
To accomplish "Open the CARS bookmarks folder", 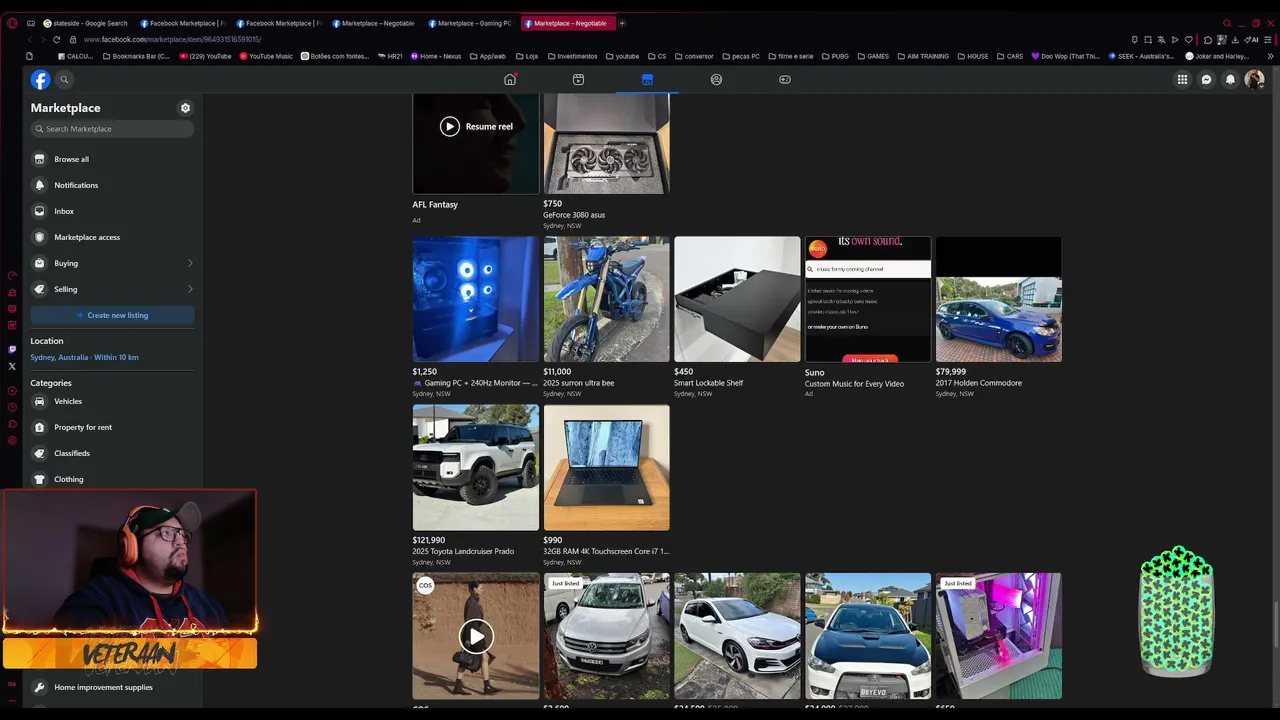I will pyautogui.click(x=1010, y=56).
